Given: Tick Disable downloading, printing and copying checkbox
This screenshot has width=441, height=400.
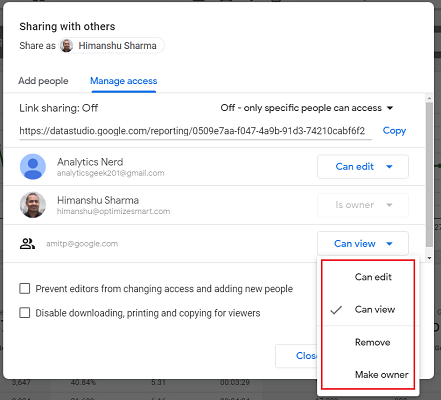Looking at the screenshot, I should point(25,313).
